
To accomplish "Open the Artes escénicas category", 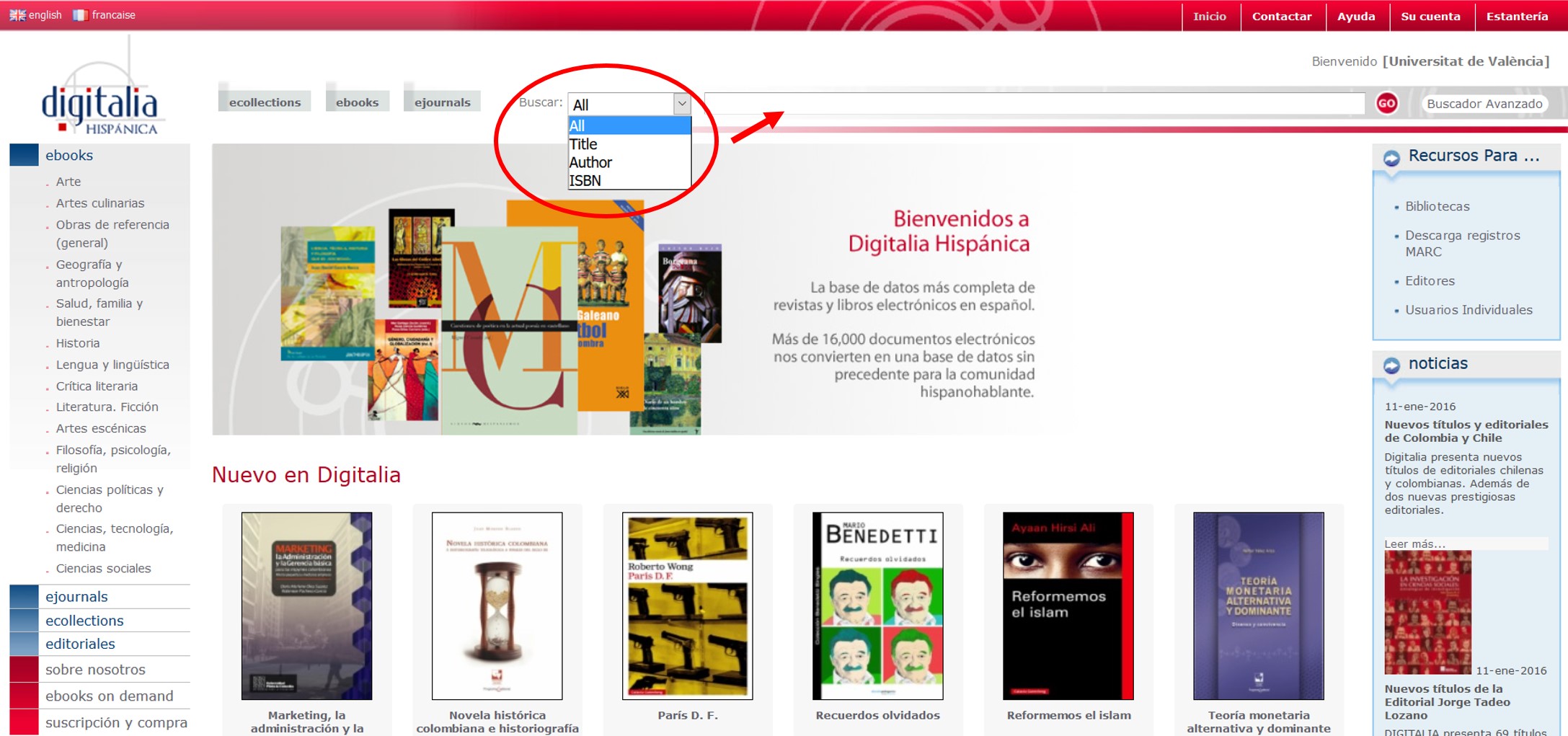I will (x=101, y=428).
